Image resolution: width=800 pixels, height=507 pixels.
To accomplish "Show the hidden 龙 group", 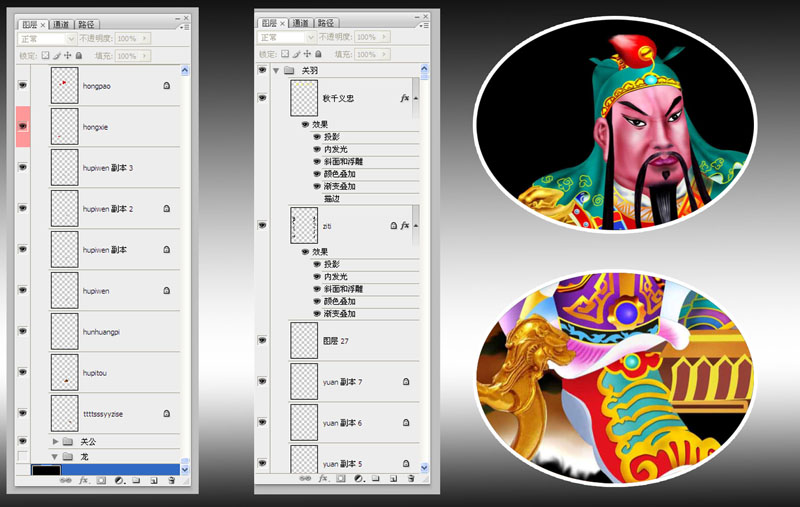I will (x=22, y=456).
